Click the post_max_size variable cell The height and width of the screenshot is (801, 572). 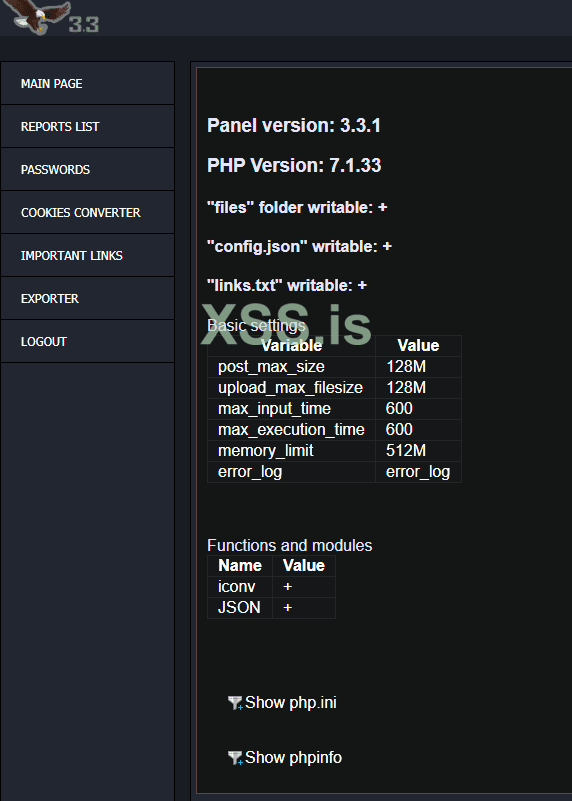pos(291,367)
